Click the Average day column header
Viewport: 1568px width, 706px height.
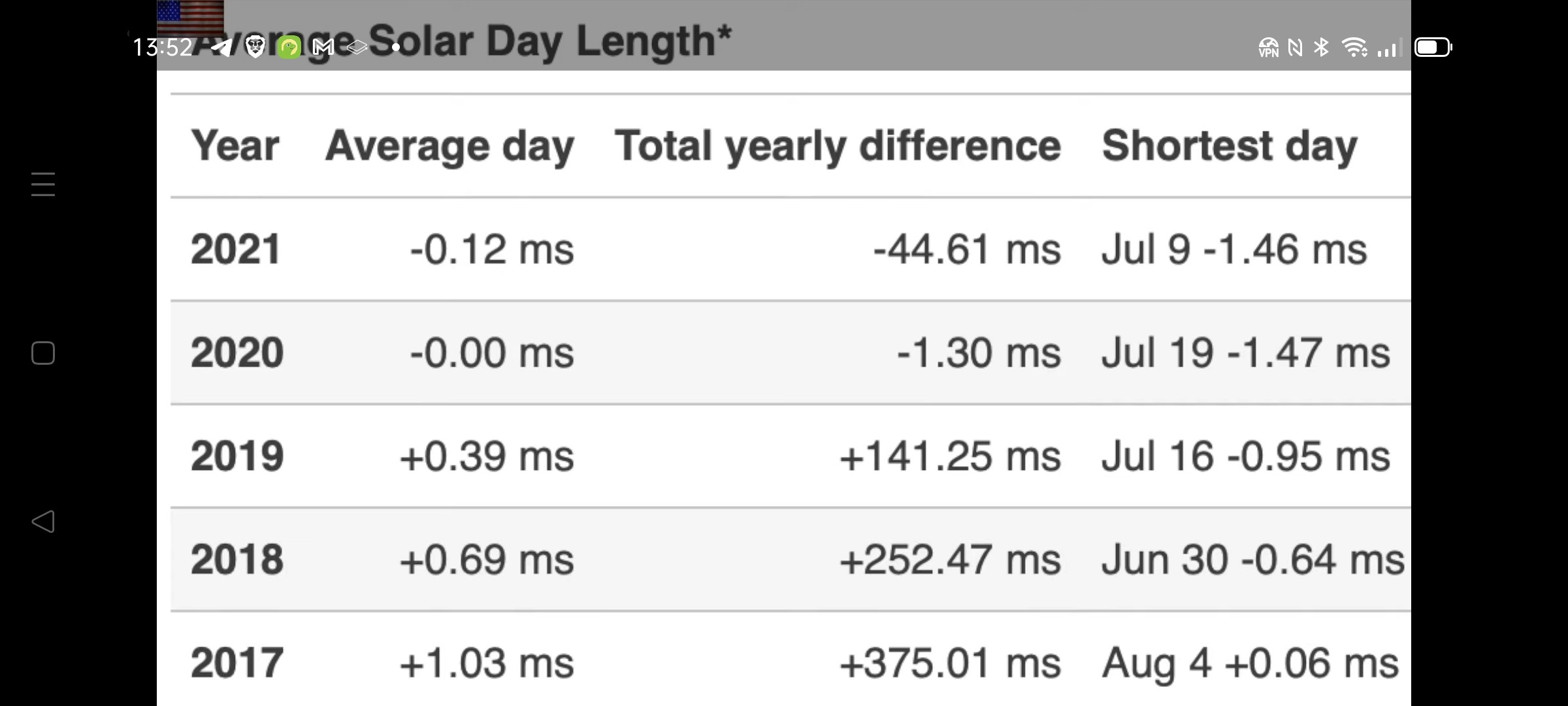[449, 146]
